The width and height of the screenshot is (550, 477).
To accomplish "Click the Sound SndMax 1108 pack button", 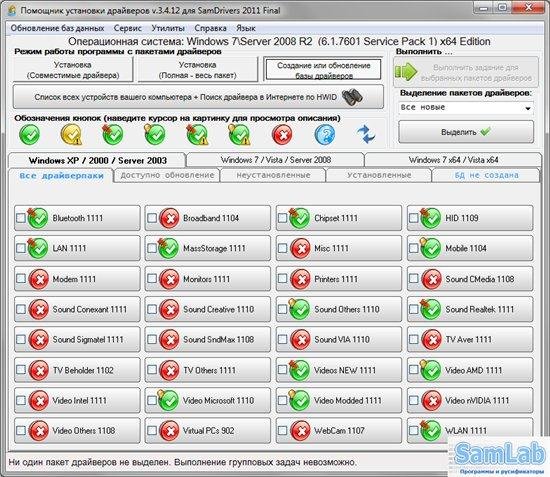I will click(208, 339).
